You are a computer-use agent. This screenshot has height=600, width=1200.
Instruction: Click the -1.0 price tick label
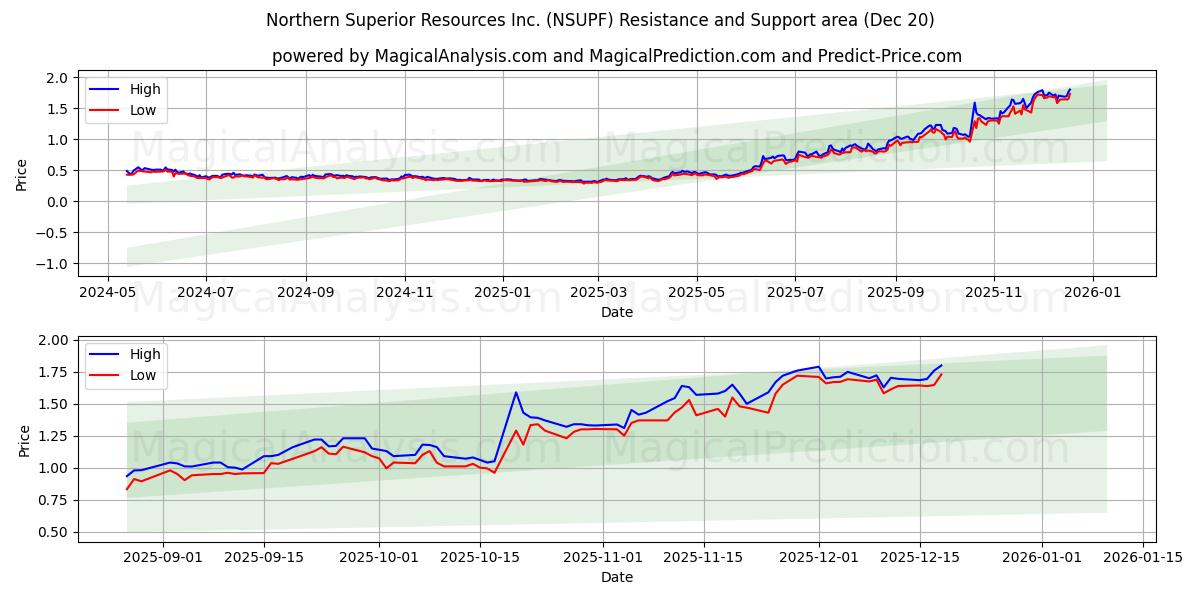(x=52, y=264)
